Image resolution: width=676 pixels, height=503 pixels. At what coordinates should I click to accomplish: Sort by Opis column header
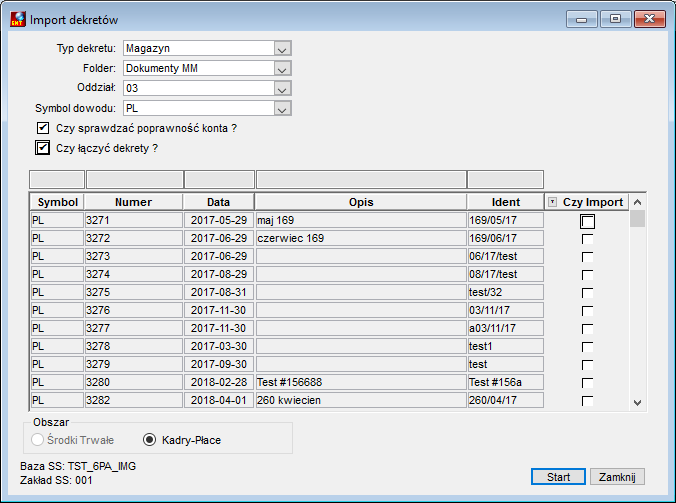click(x=361, y=202)
